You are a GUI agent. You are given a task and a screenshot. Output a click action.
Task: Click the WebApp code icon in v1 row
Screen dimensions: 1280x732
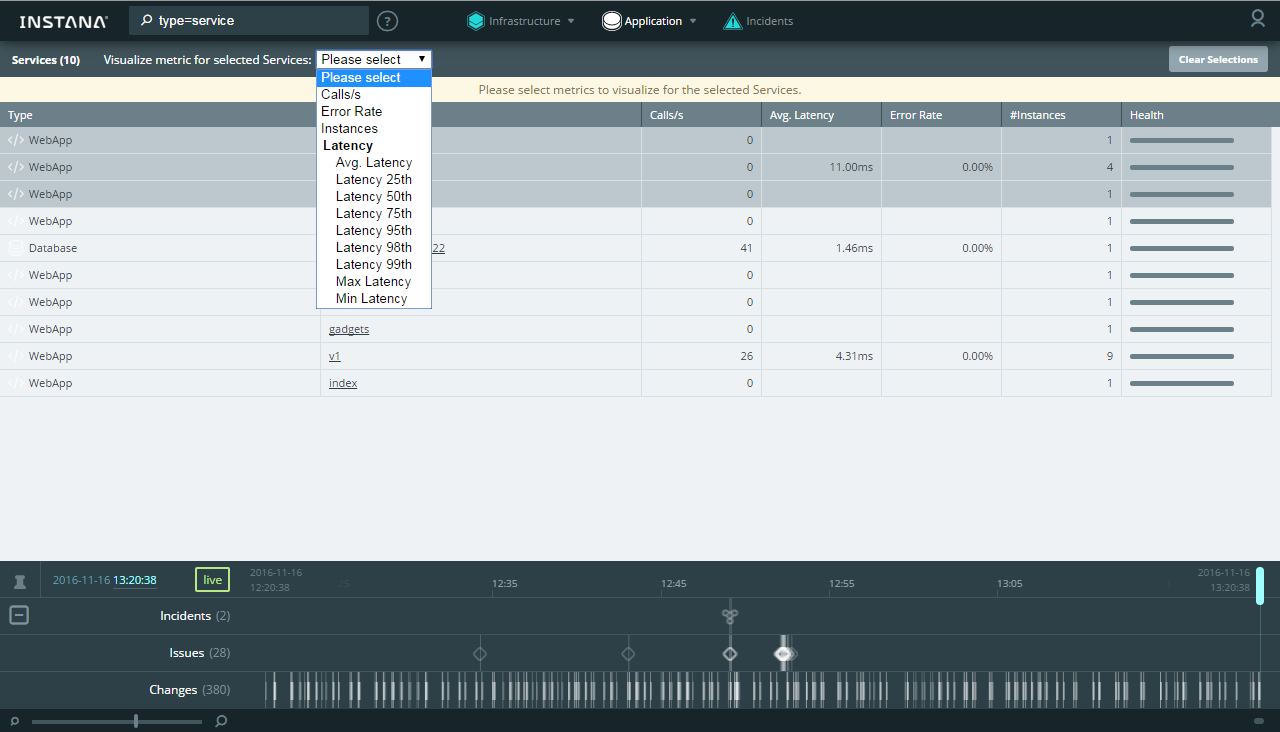[x=15, y=356]
